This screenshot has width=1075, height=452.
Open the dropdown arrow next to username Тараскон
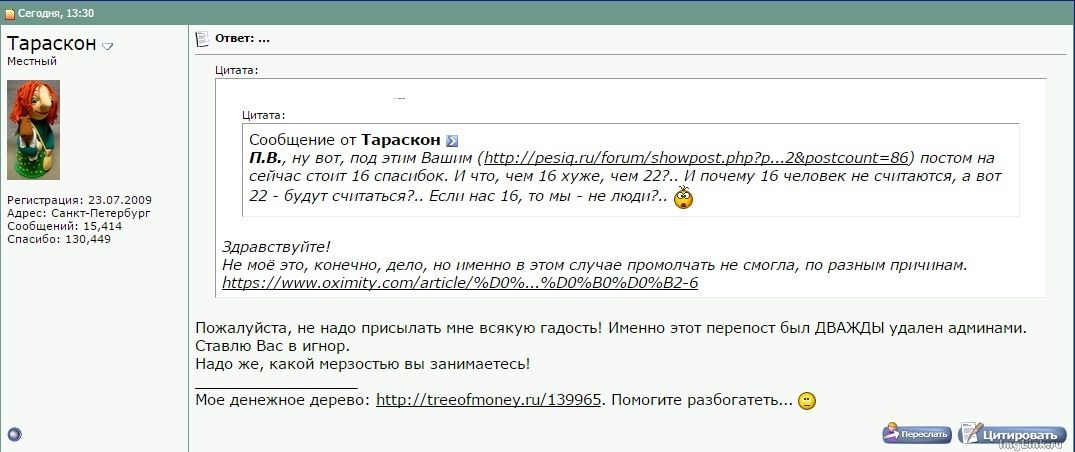tap(108, 46)
